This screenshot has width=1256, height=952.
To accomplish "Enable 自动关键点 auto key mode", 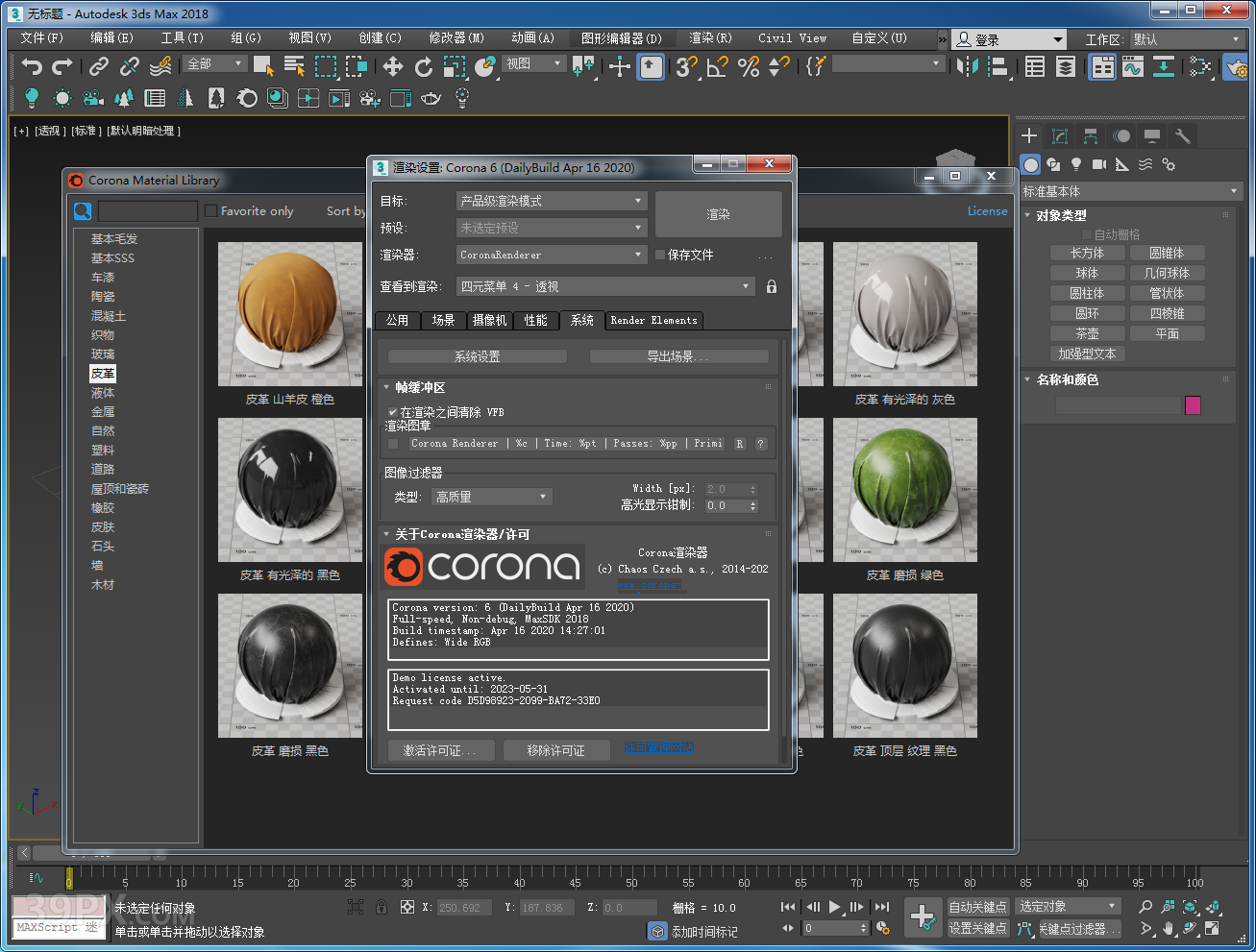I will click(x=978, y=907).
